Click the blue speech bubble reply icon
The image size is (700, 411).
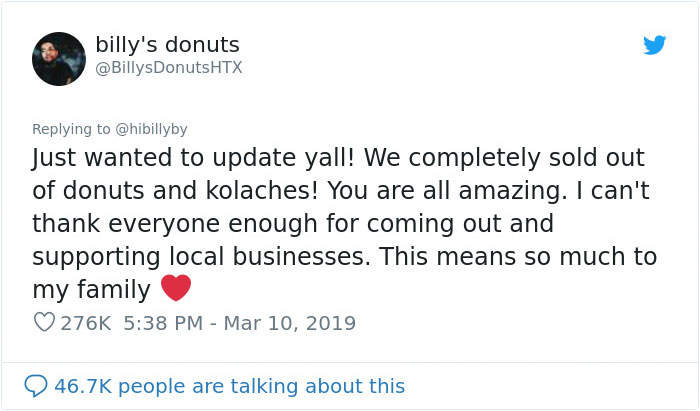[35, 385]
